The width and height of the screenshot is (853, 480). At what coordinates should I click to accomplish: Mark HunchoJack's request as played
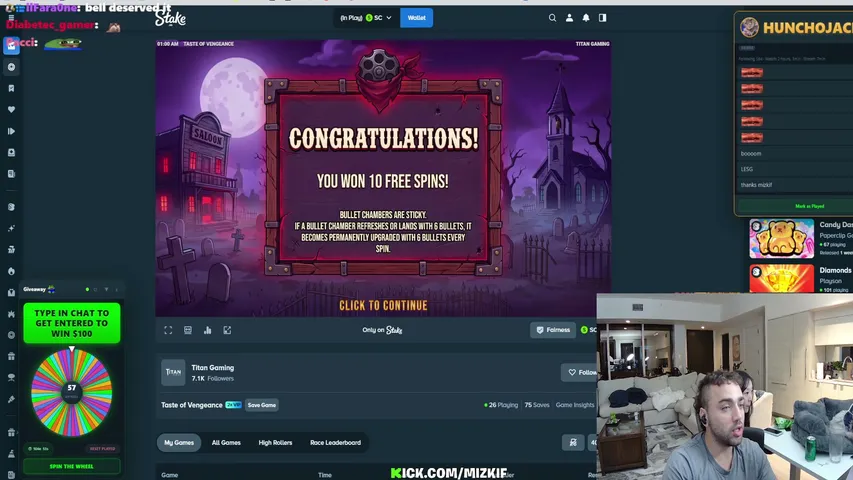pyautogui.click(x=809, y=206)
